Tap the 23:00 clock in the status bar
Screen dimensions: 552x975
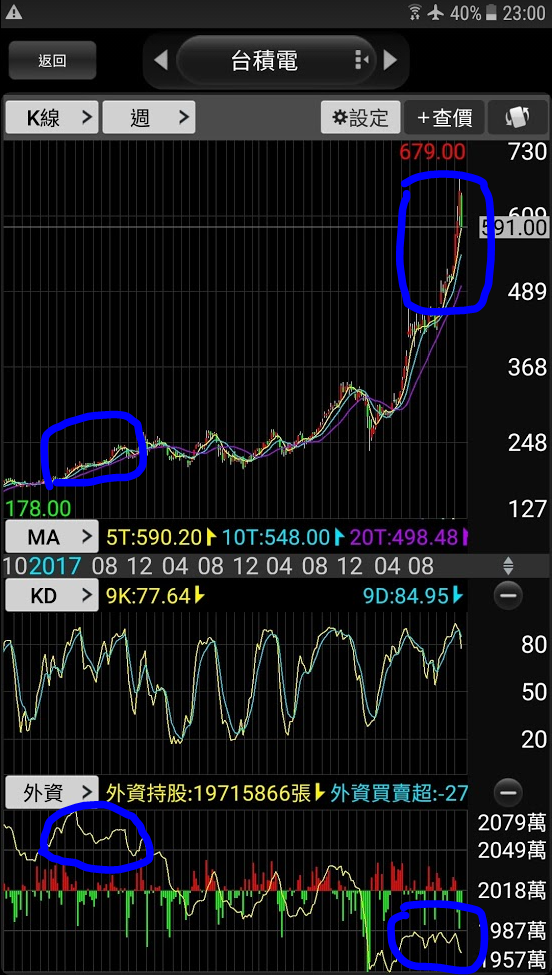tap(524, 12)
